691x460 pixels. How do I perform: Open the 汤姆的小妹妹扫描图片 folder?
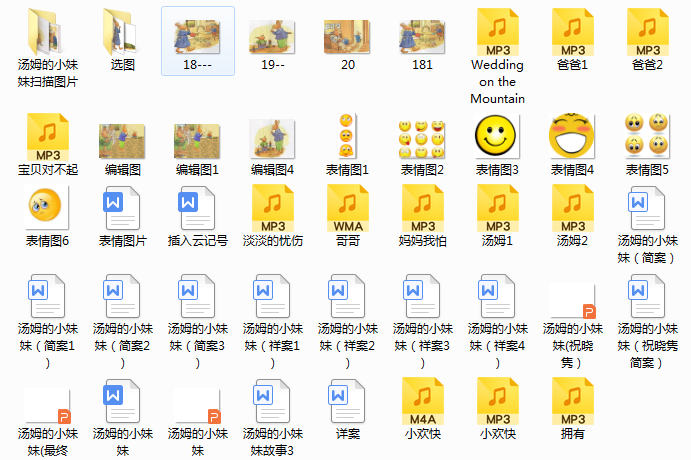(x=48, y=33)
